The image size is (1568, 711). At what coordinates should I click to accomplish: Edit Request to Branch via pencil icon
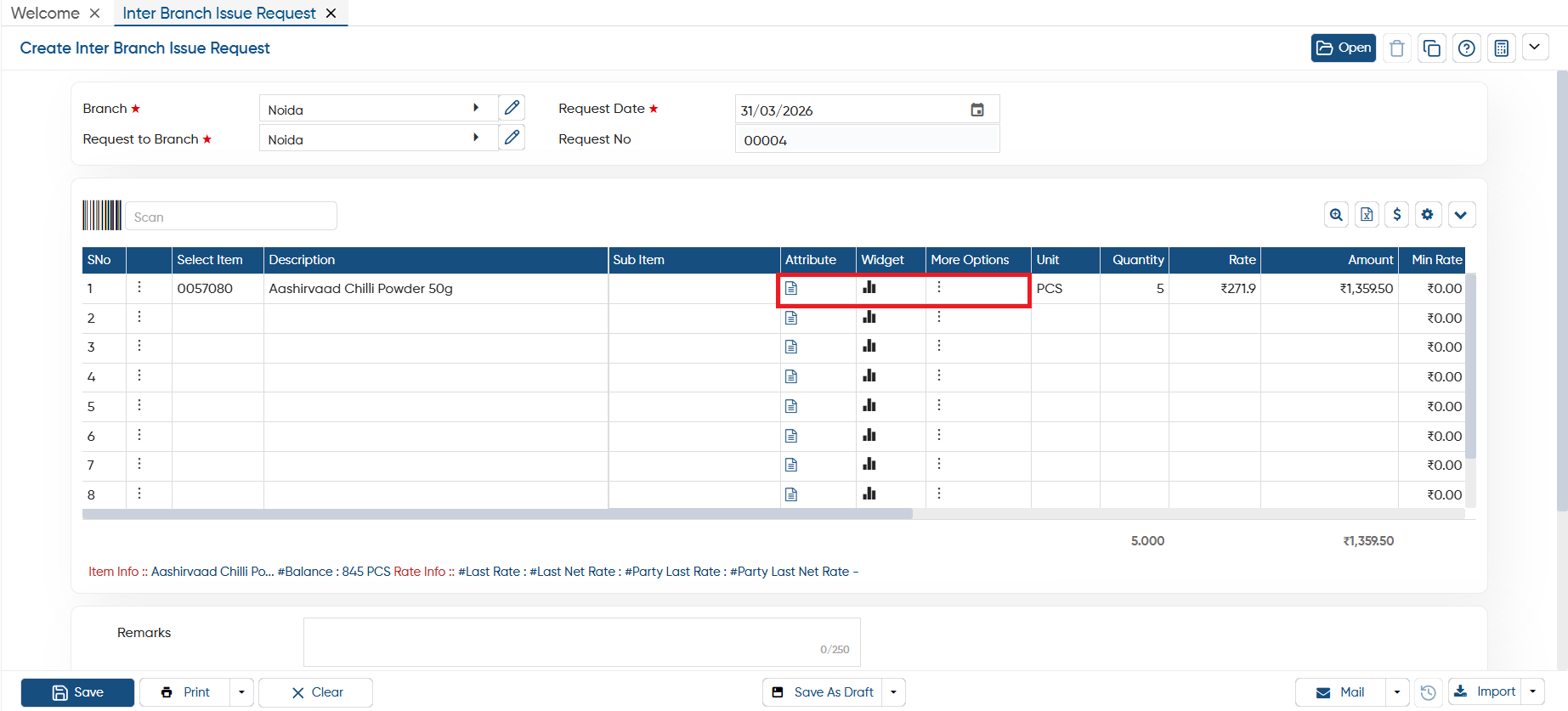[x=512, y=138]
